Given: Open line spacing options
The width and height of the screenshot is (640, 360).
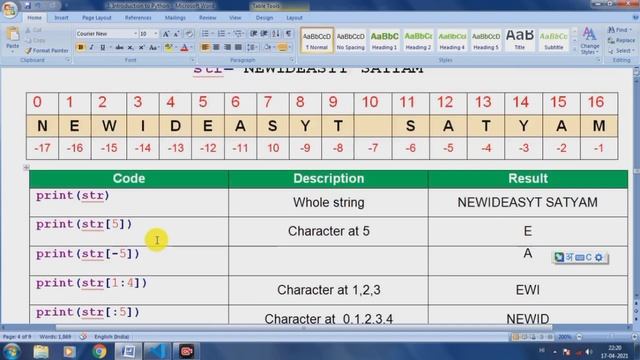Looking at the screenshot, I should 251,47.
